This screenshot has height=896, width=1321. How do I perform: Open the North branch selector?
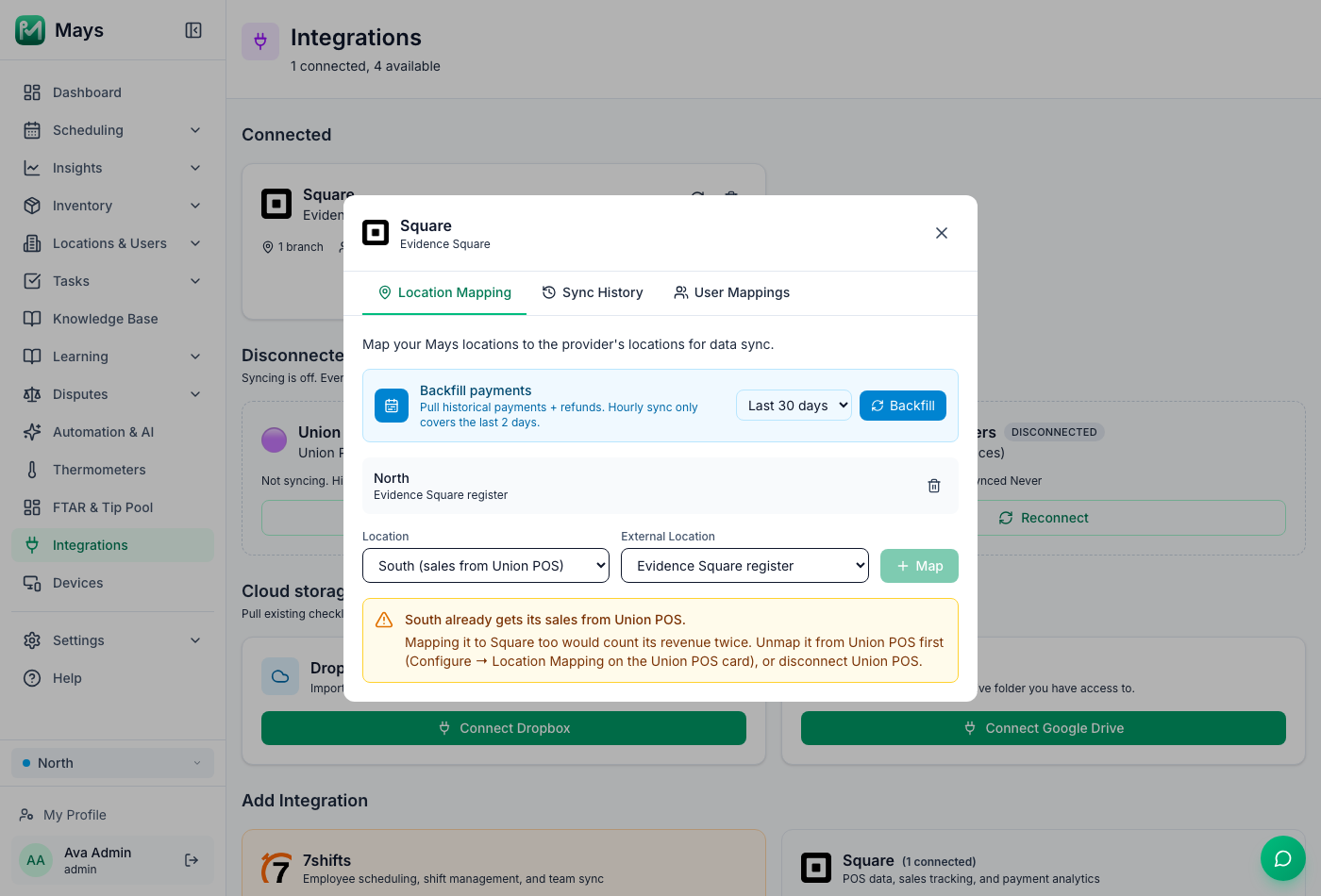pos(113,763)
